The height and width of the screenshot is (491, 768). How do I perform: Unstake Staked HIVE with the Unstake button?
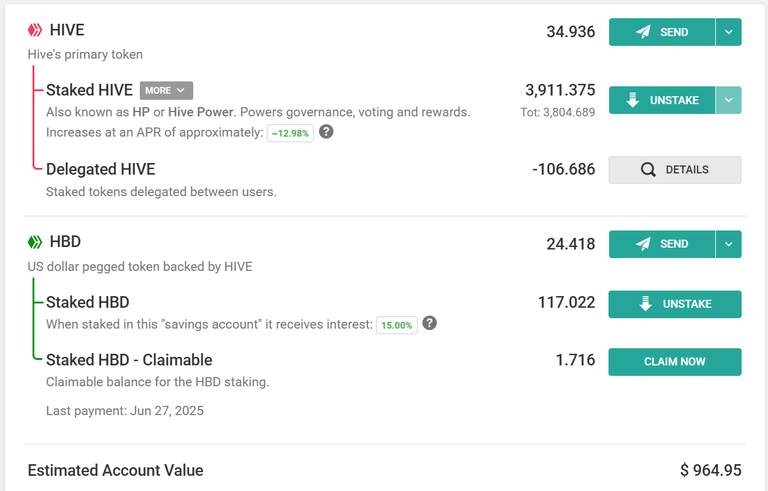[662, 100]
